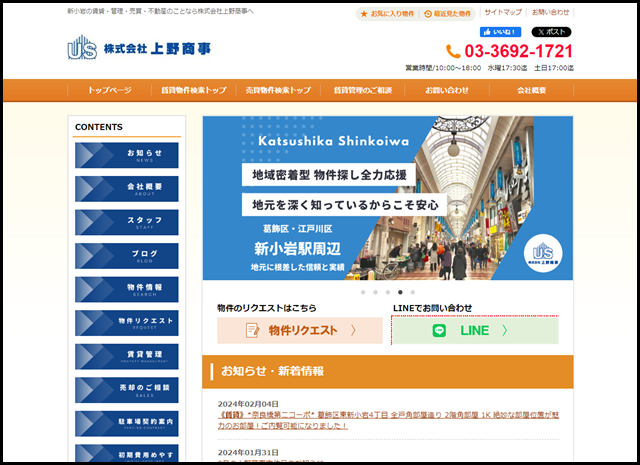Click the date 2024年01月31日
This screenshot has height=465, width=640.
[x=248, y=452]
